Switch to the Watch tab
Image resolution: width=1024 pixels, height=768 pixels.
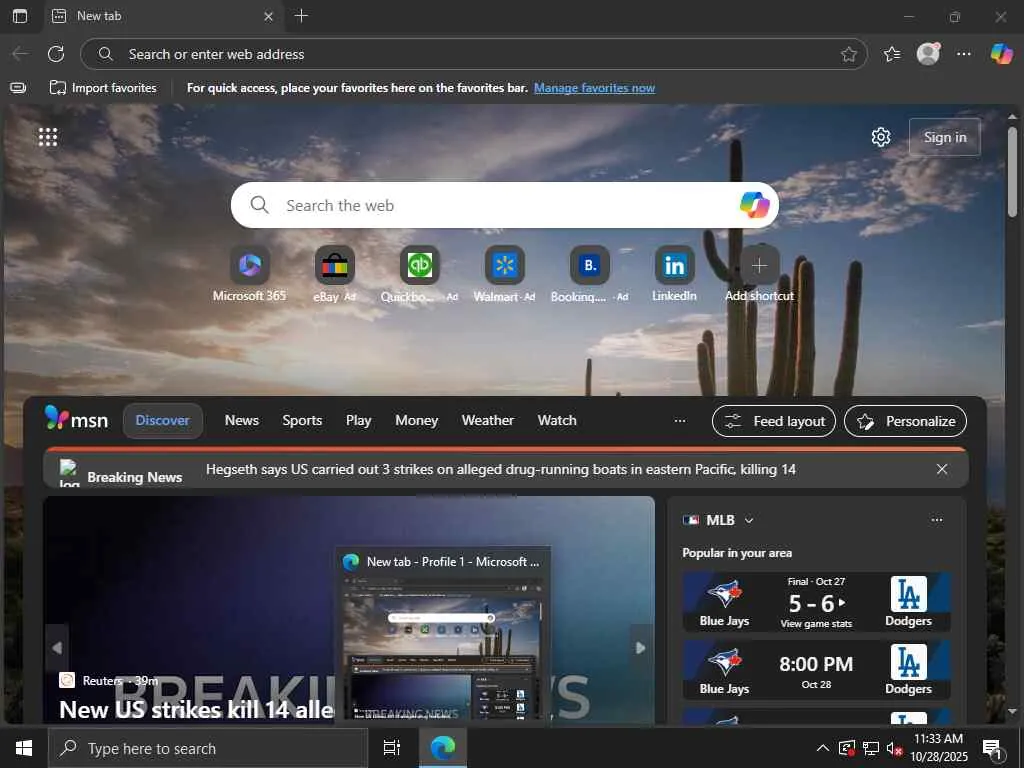[557, 421]
